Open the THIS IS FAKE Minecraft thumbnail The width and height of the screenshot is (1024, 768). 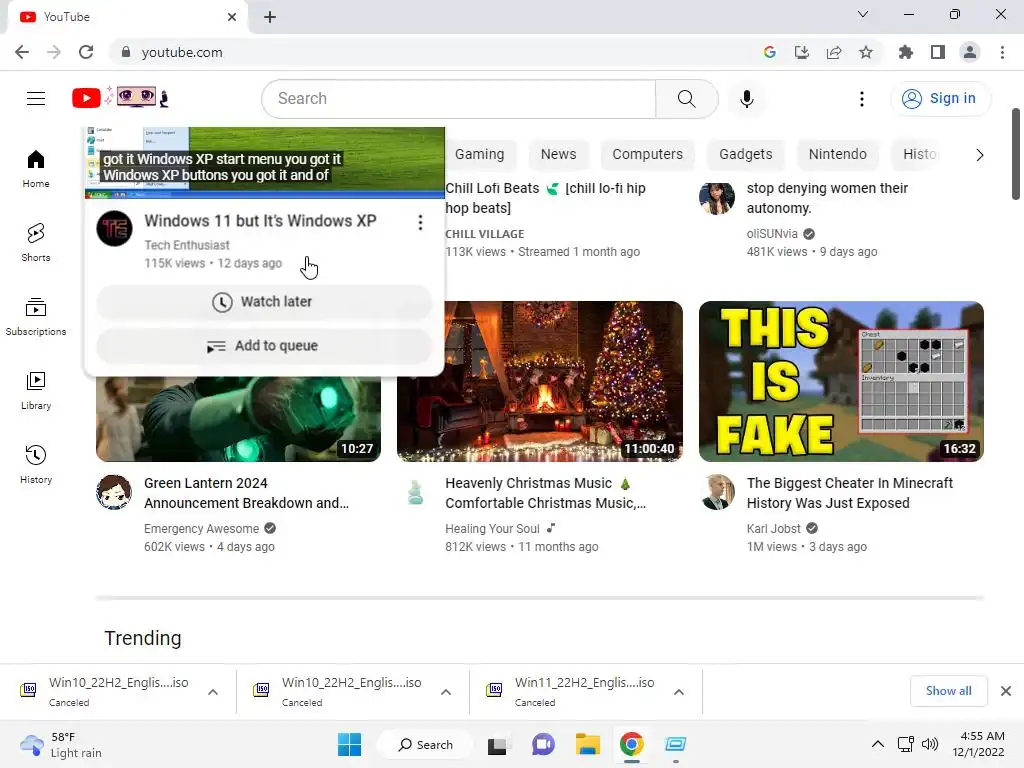pyautogui.click(x=841, y=381)
